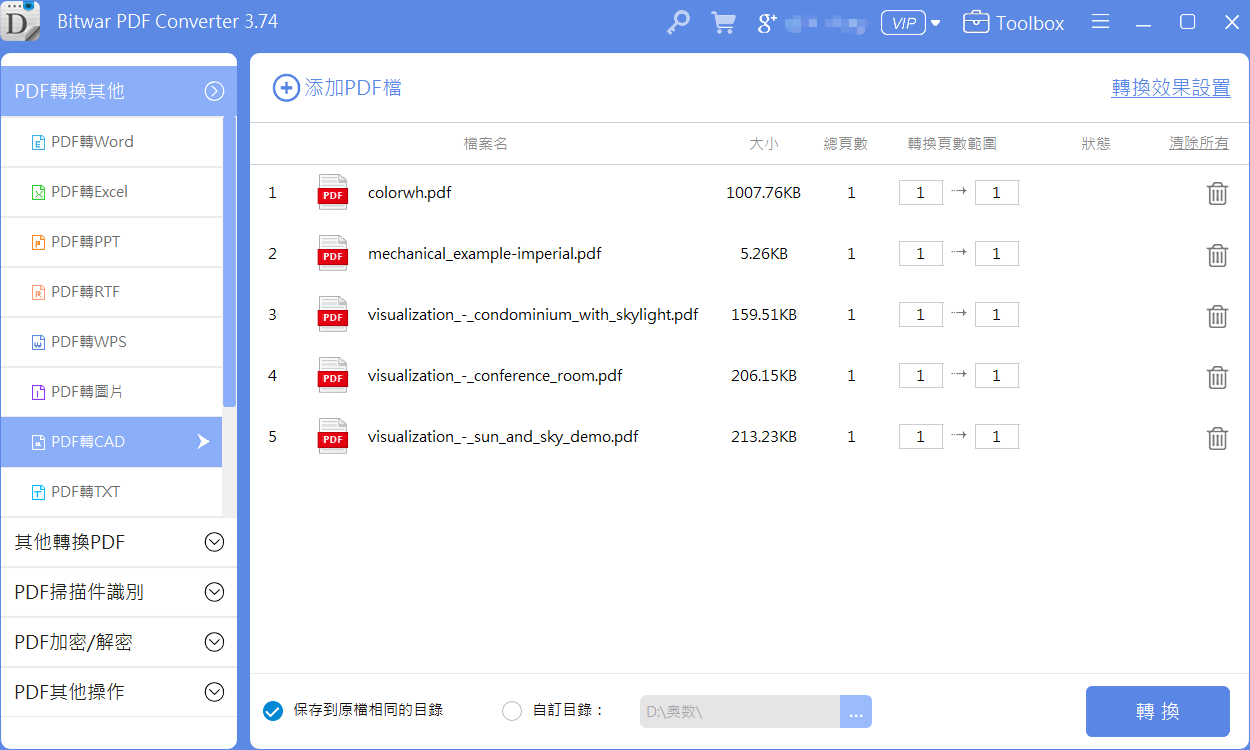
Task: Open the shopping cart icon
Action: [723, 22]
